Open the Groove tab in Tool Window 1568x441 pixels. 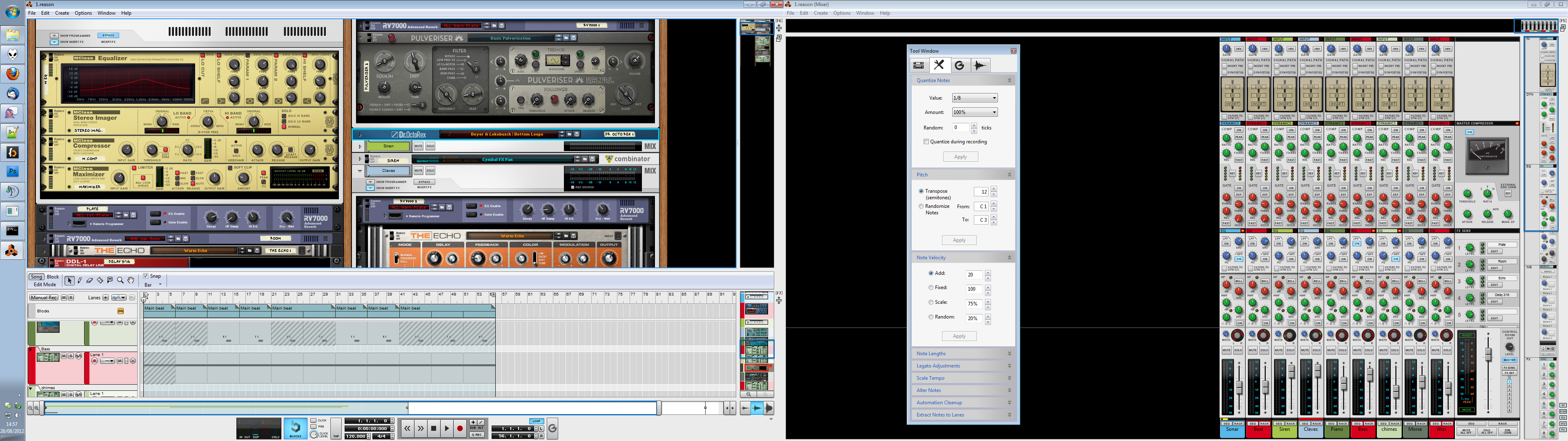(959, 65)
